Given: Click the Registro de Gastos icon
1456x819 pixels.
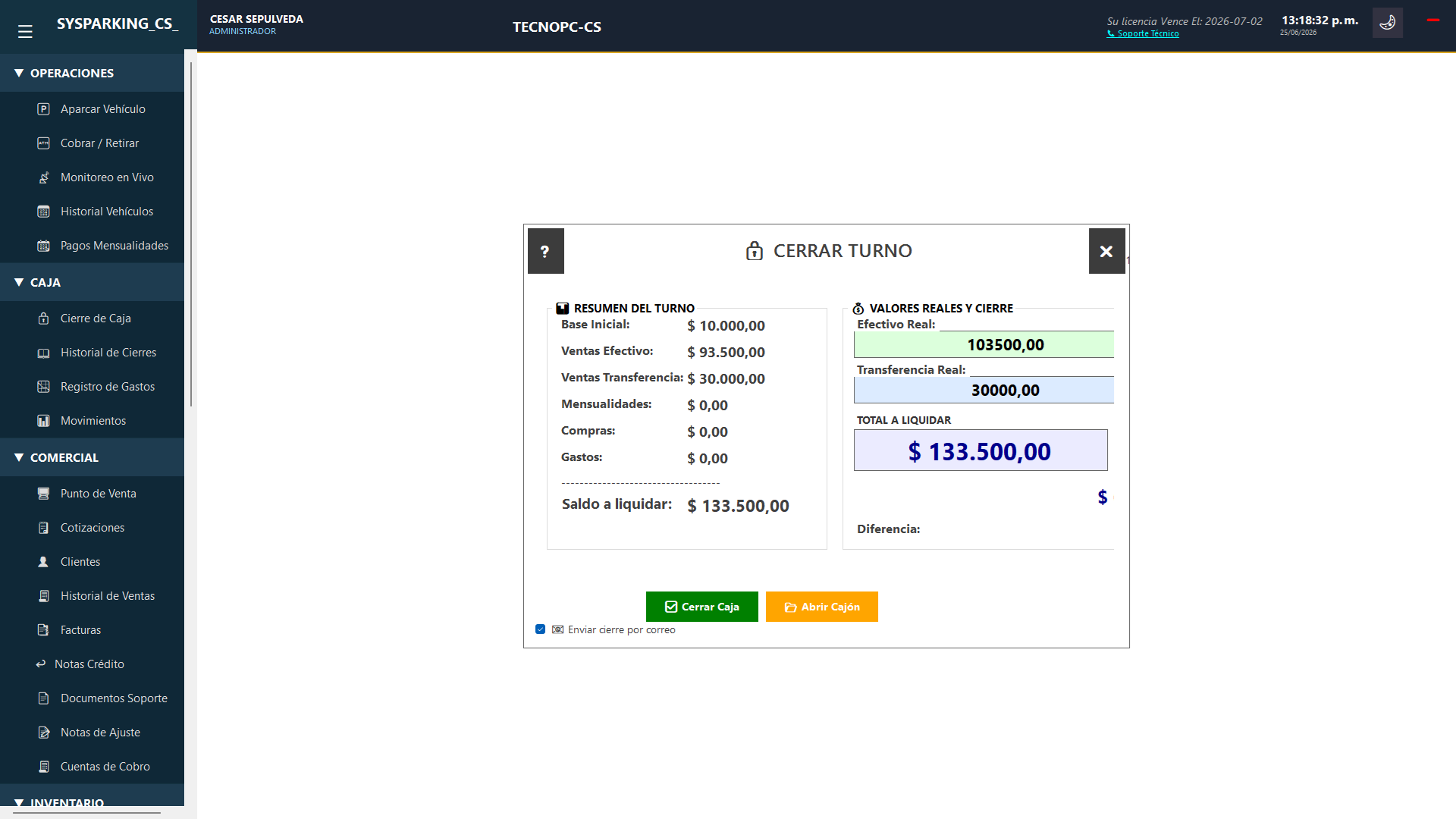Looking at the screenshot, I should 43,387.
